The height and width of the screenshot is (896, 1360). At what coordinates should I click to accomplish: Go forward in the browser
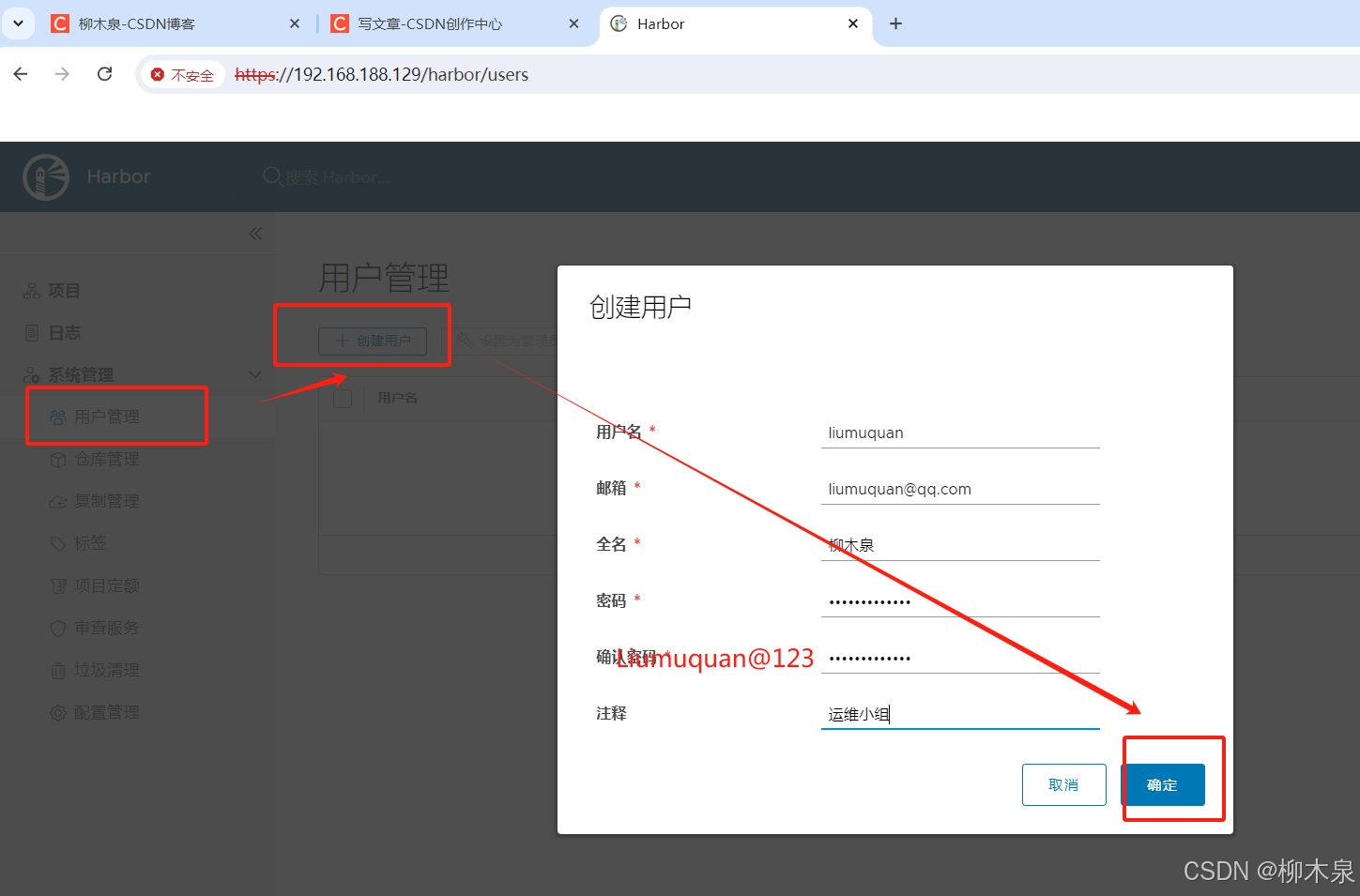click(62, 74)
